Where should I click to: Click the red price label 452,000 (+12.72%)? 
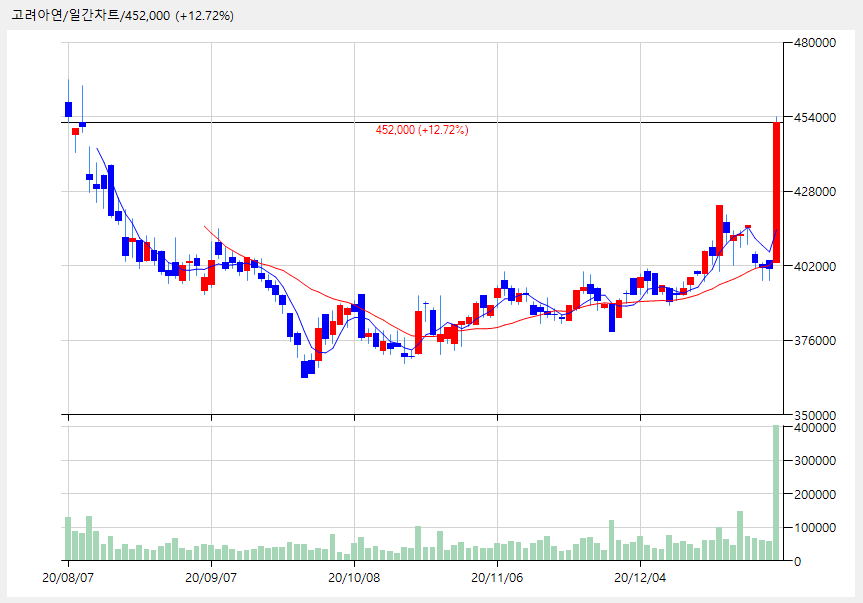pyautogui.click(x=422, y=130)
